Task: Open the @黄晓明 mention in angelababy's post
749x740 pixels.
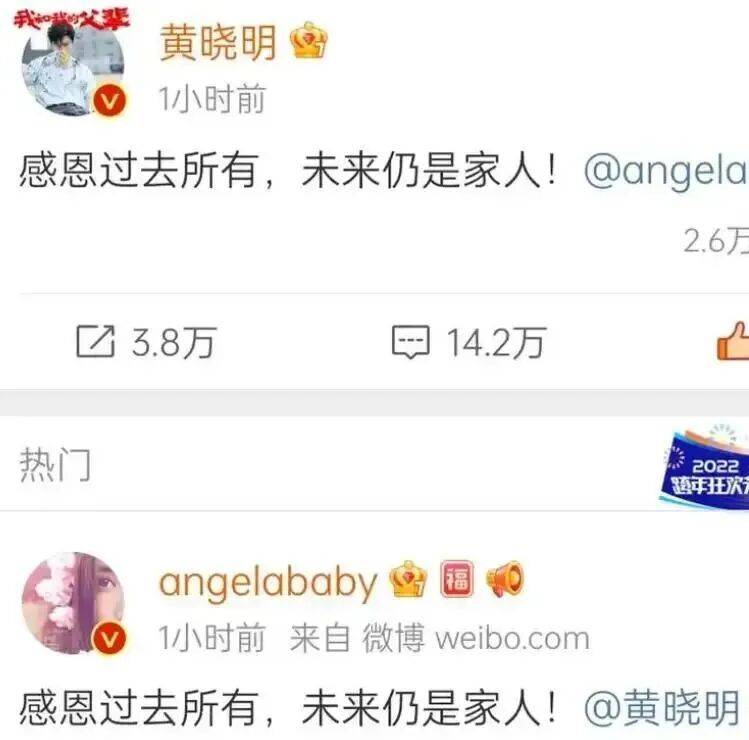Action: [662, 708]
